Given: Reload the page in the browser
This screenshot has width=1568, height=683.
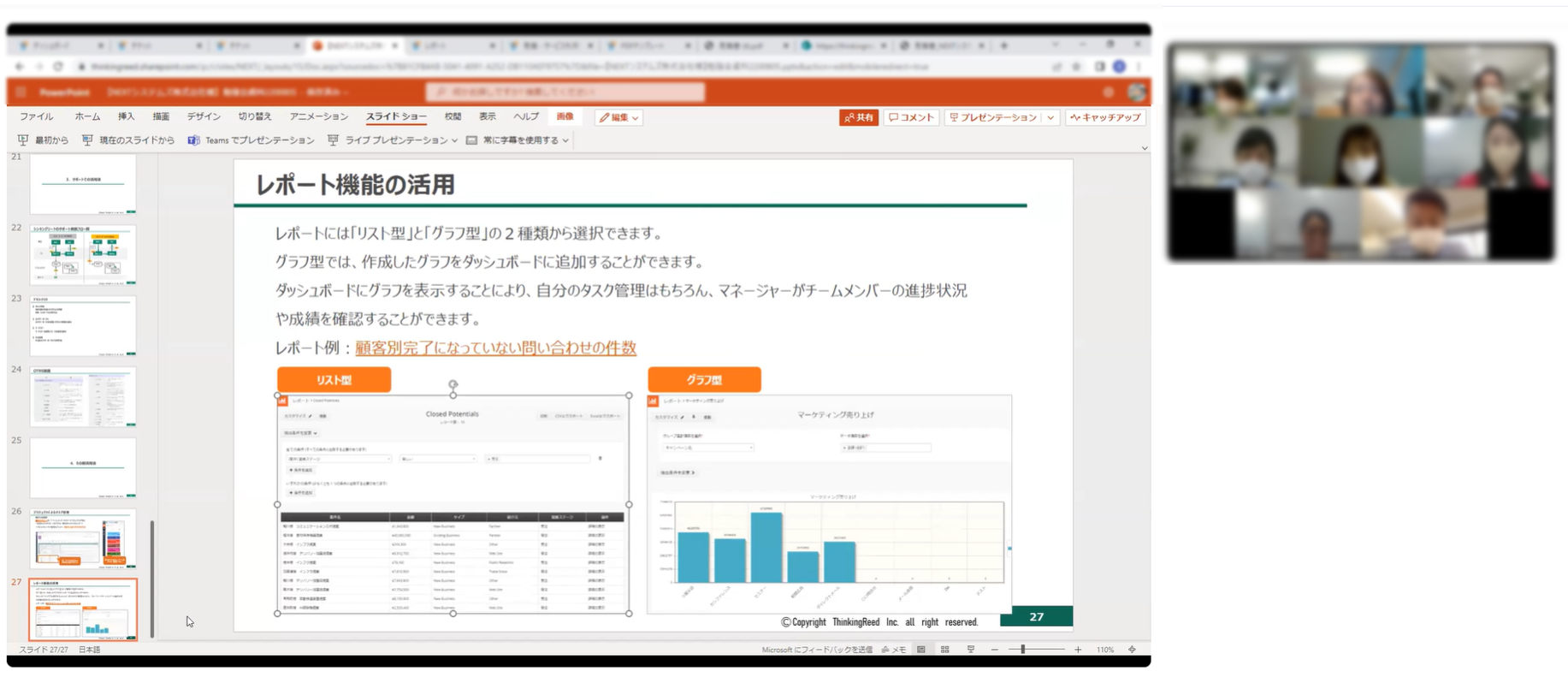Looking at the screenshot, I should pos(58,66).
